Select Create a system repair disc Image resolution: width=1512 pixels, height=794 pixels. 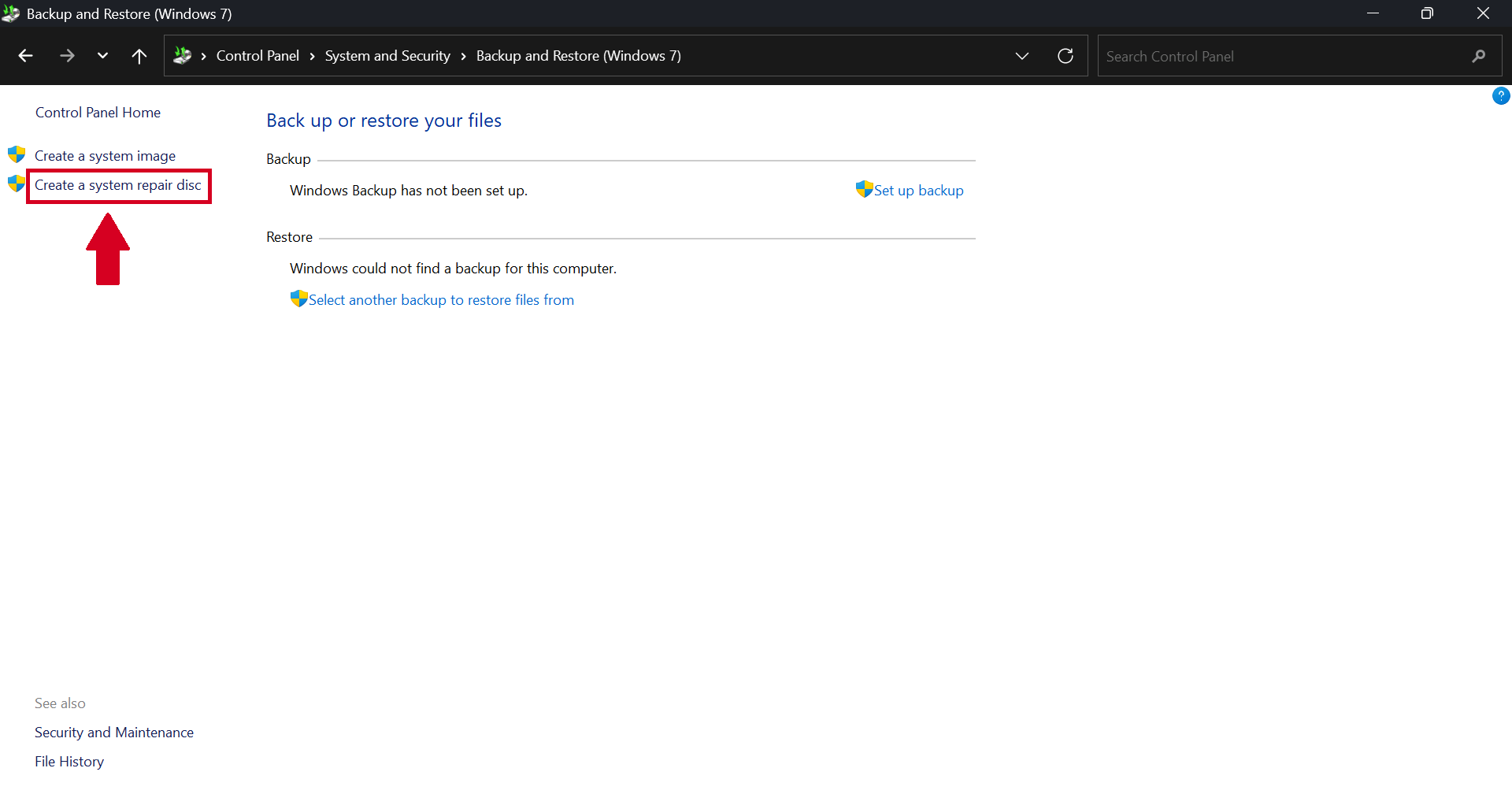(117, 185)
